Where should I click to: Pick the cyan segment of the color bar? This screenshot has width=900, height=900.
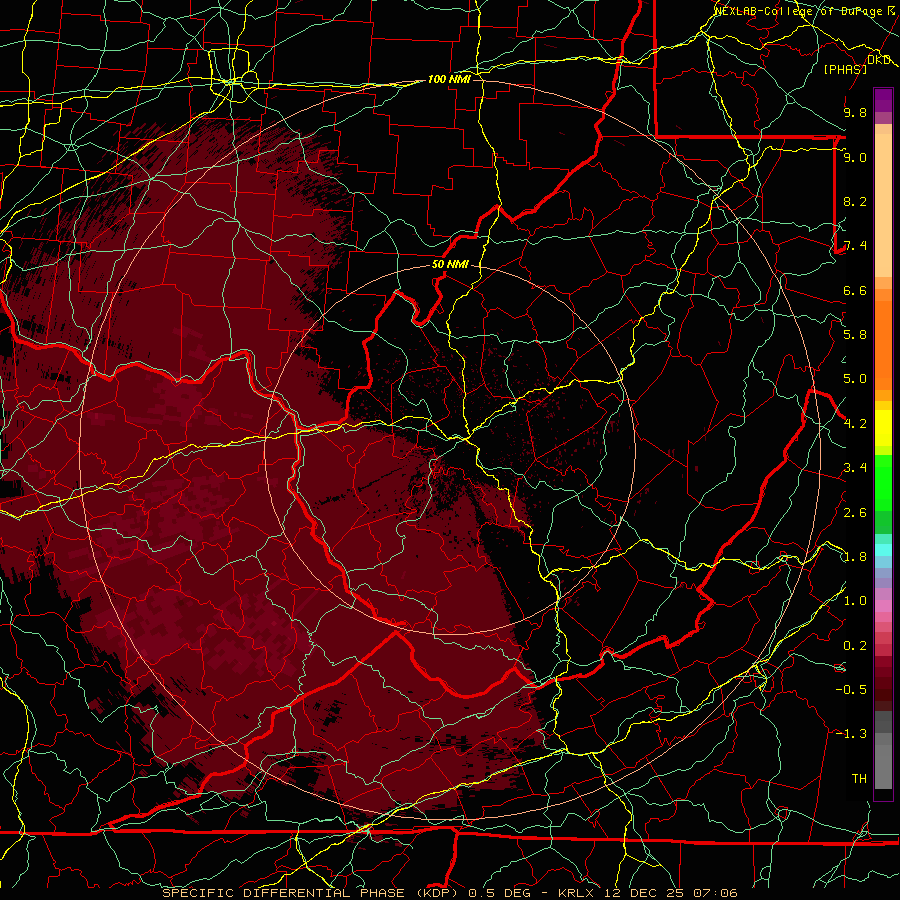point(883,550)
